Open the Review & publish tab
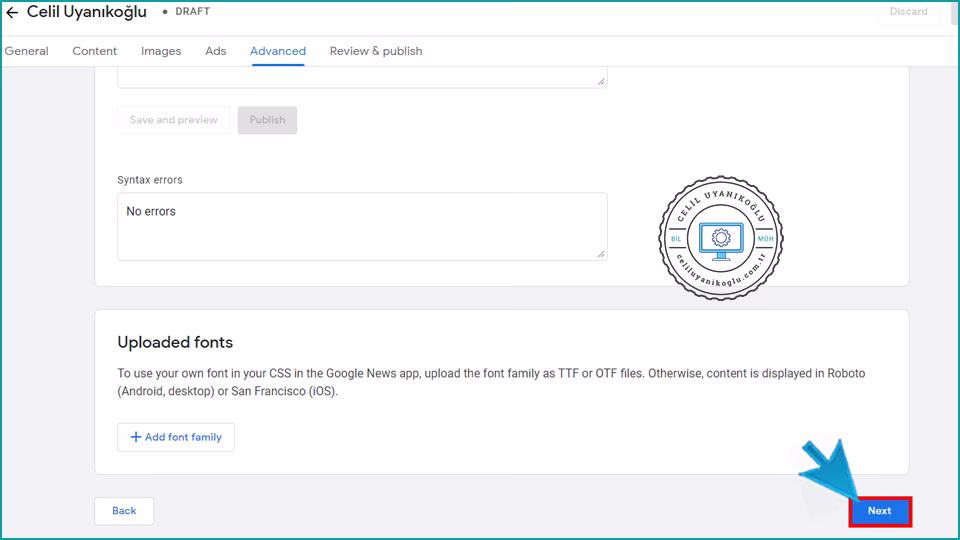This screenshot has height=540, width=960. tap(376, 51)
